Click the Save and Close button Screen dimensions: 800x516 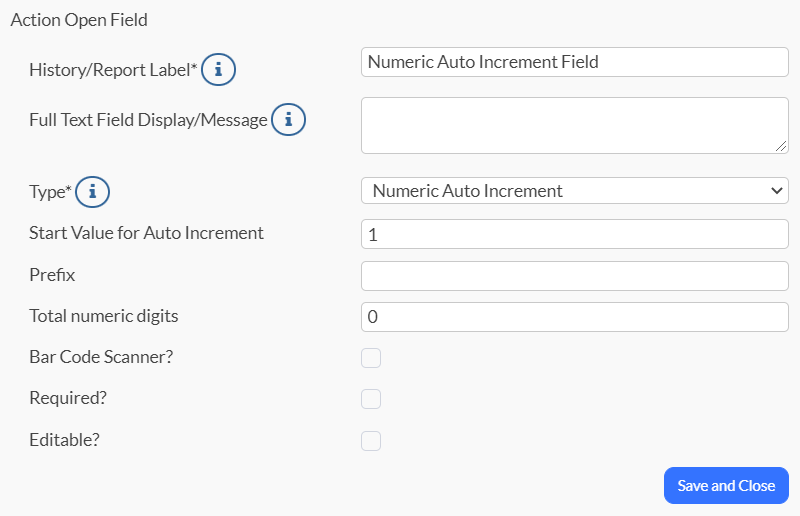[726, 485]
